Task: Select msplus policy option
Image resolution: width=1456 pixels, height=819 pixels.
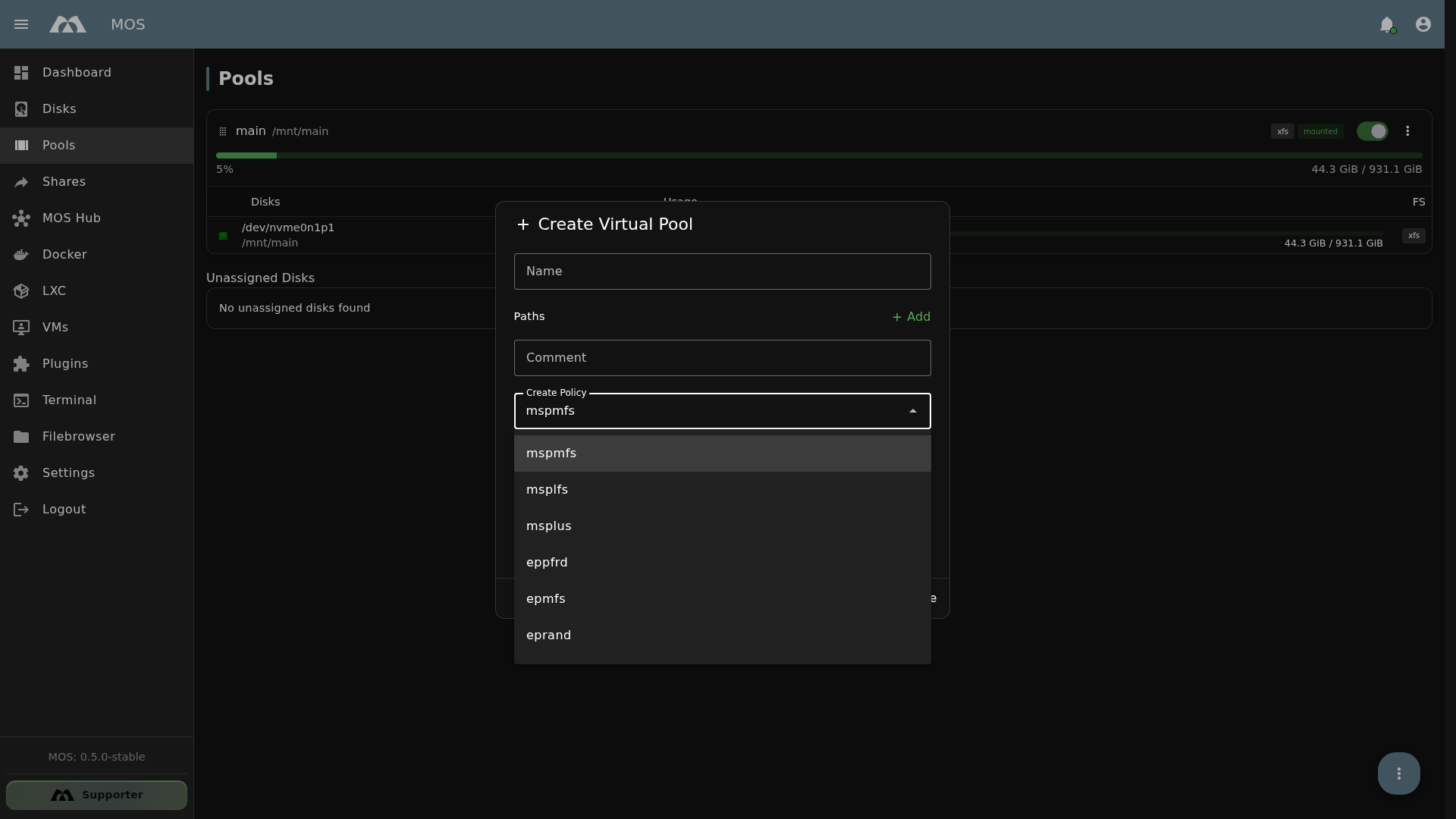Action: 723,526
